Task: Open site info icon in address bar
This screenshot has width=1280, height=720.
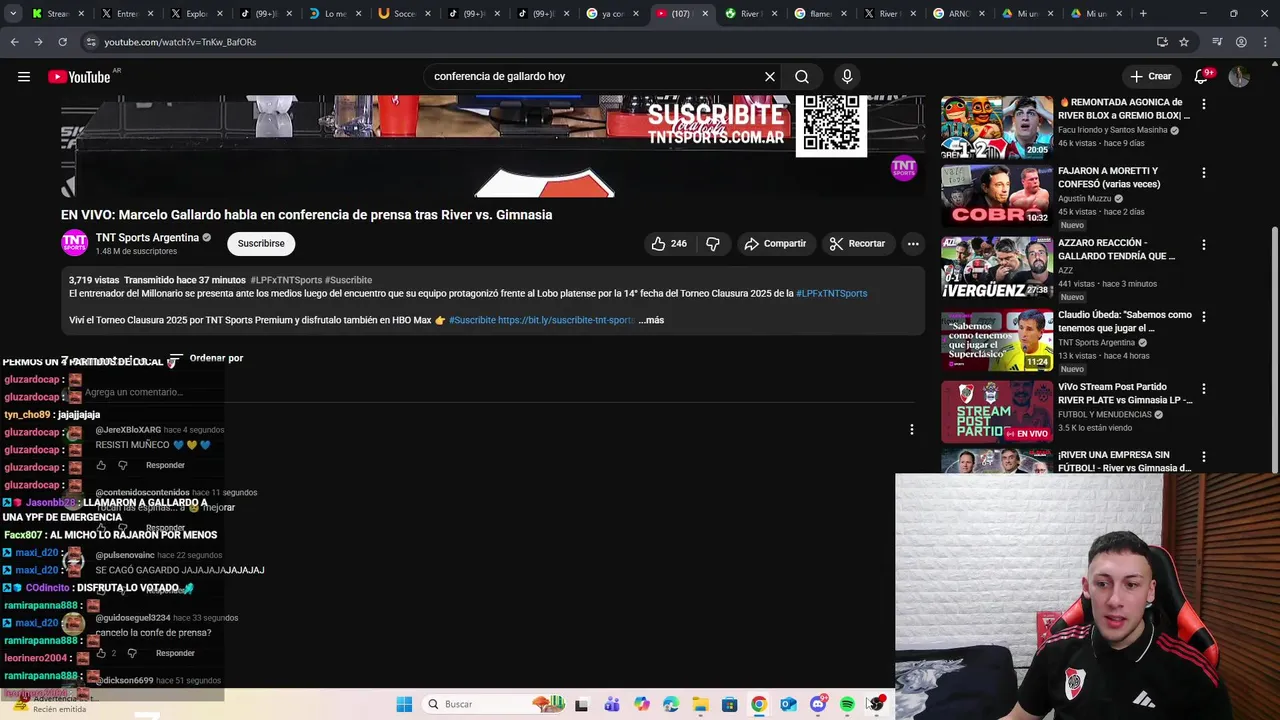Action: (91, 42)
